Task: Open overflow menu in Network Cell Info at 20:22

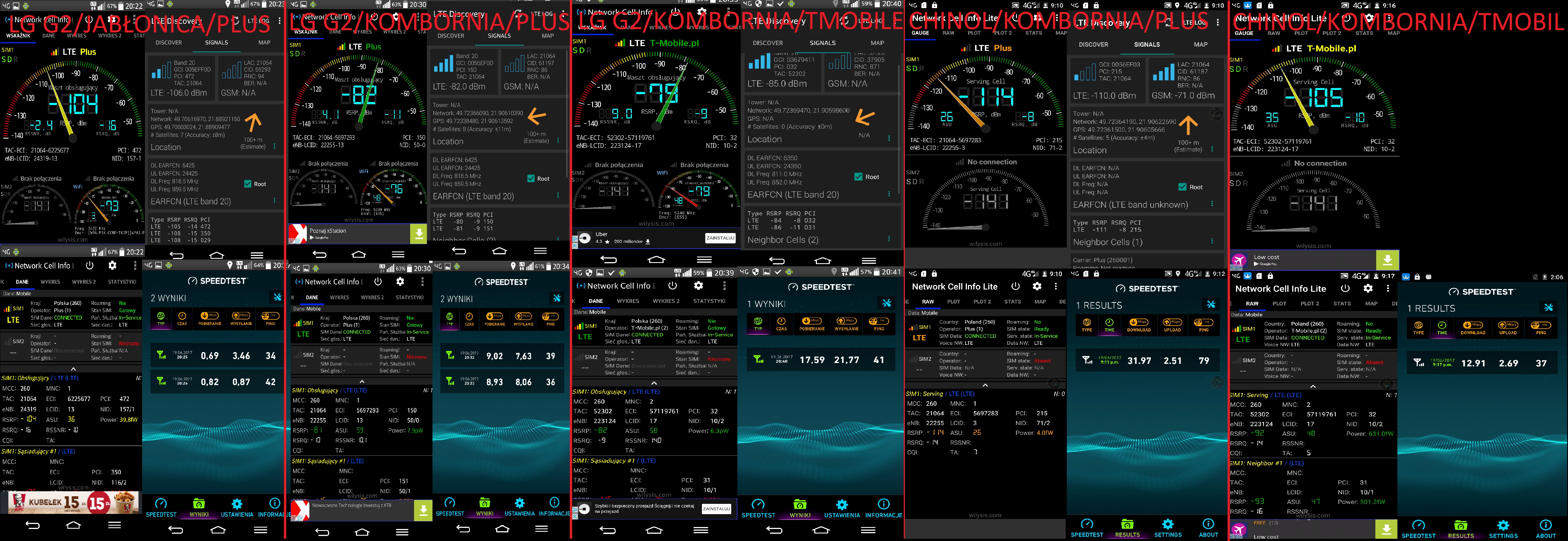Action: [135, 266]
